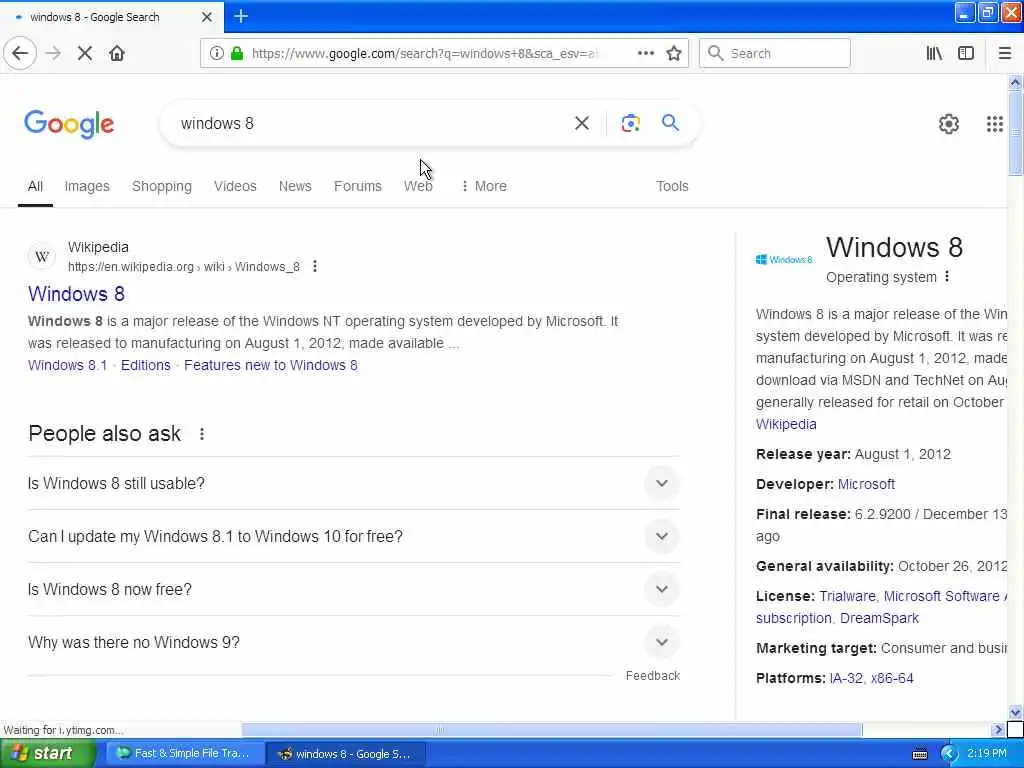Click Feedback below People also ask
Image resolution: width=1024 pixels, height=768 pixels.
point(652,675)
